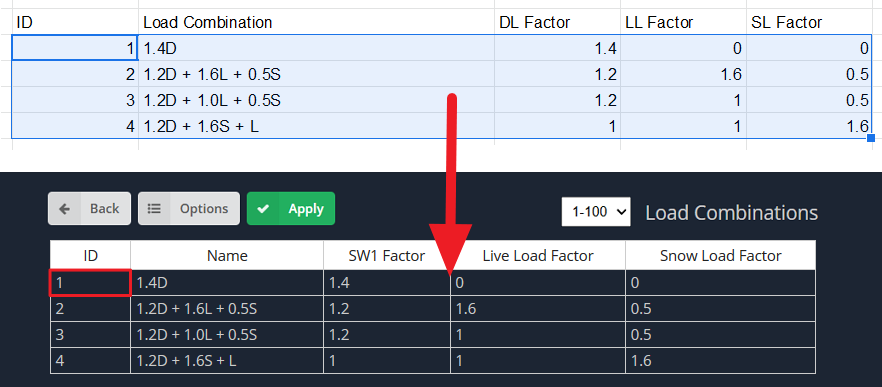Viewport: 882px width, 387px height.
Task: Click Snow Load Factor cell with 1.6
Action: click(x=721, y=360)
